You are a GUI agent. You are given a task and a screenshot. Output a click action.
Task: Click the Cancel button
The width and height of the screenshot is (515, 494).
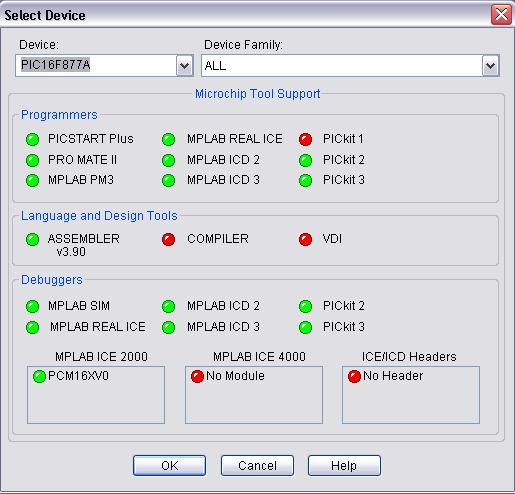click(x=257, y=465)
